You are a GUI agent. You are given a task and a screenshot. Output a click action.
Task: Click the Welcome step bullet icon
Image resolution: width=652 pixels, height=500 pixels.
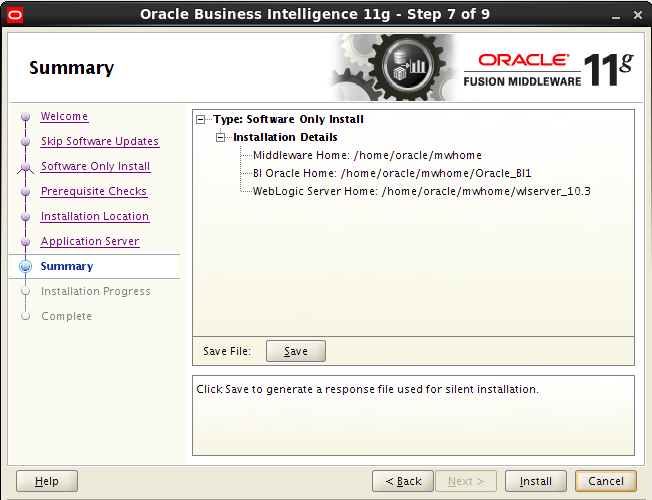pos(25,116)
